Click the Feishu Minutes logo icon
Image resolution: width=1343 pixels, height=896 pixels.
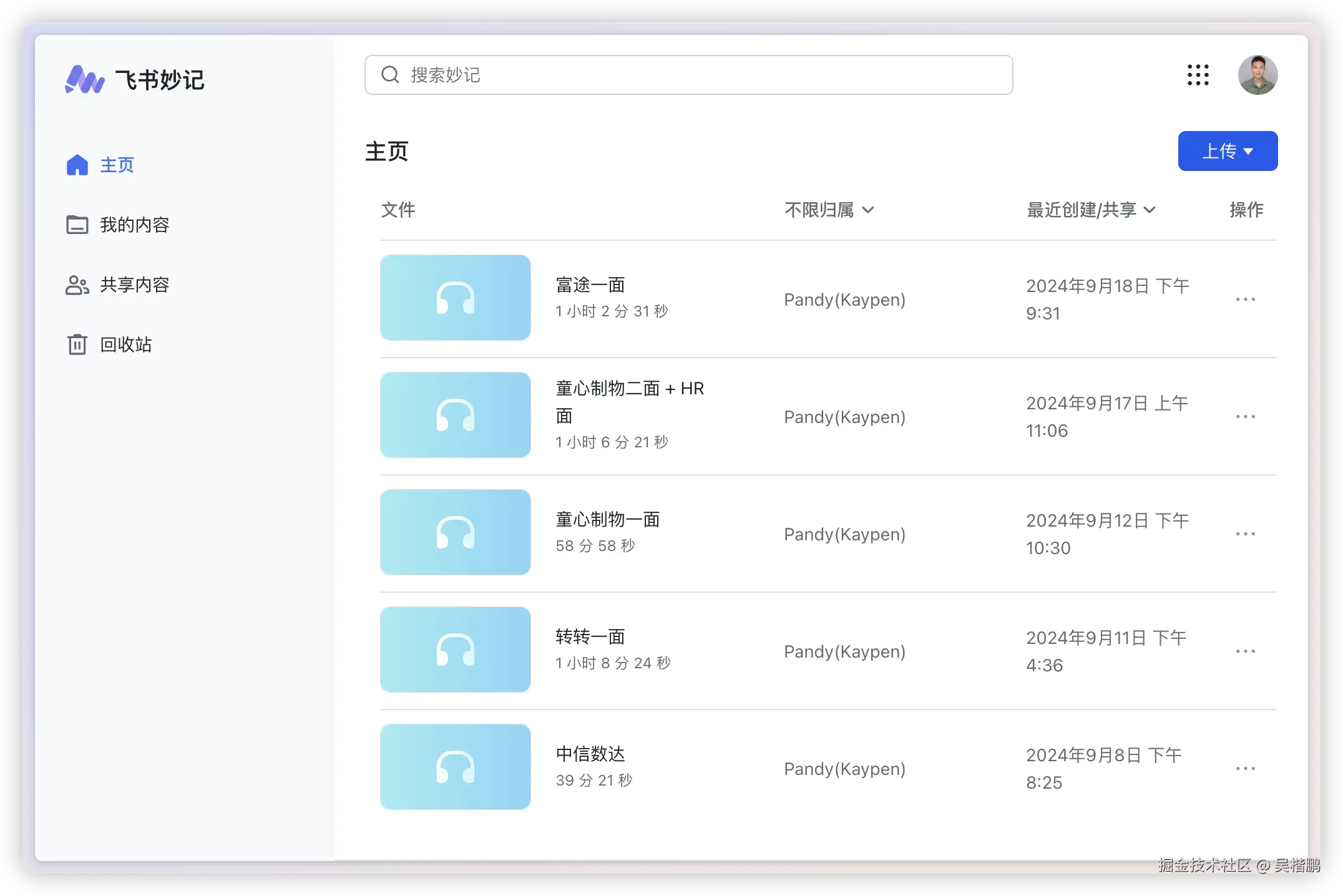85,80
